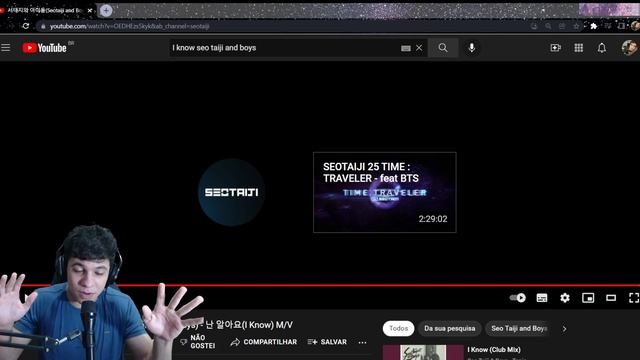Toggle the autoplay switch
The width and height of the screenshot is (640, 360).
tap(518, 298)
